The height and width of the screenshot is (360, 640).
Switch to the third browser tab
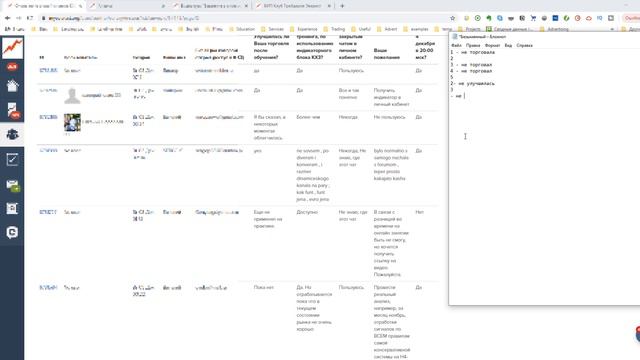pyautogui.click(x=210, y=6)
